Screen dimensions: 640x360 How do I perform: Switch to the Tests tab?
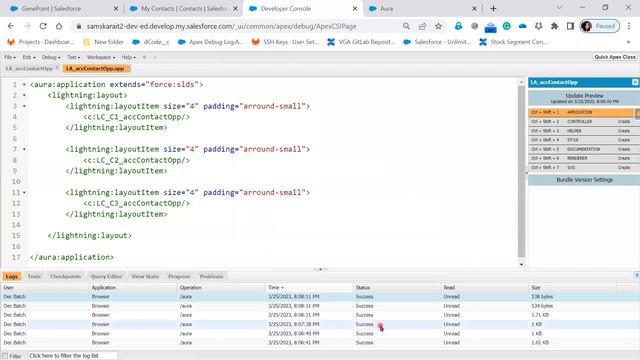[x=34, y=276]
